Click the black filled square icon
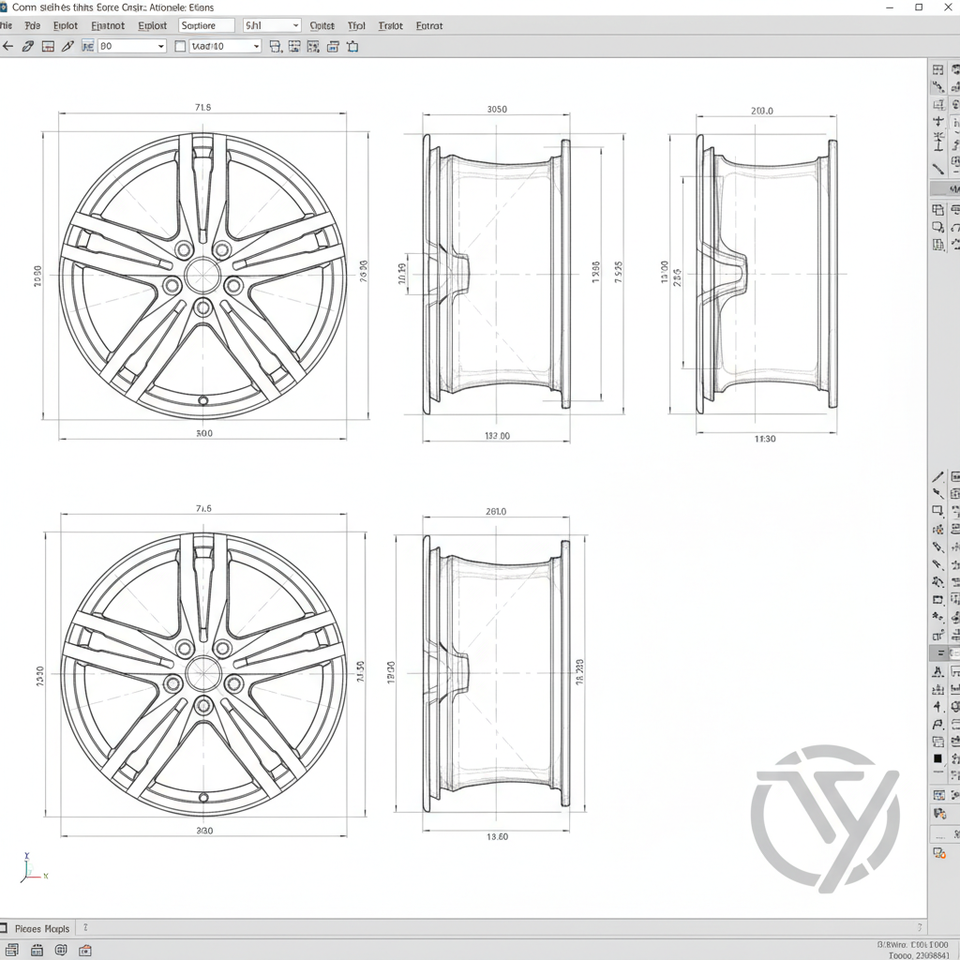This screenshot has height=960, width=960. tap(938, 760)
